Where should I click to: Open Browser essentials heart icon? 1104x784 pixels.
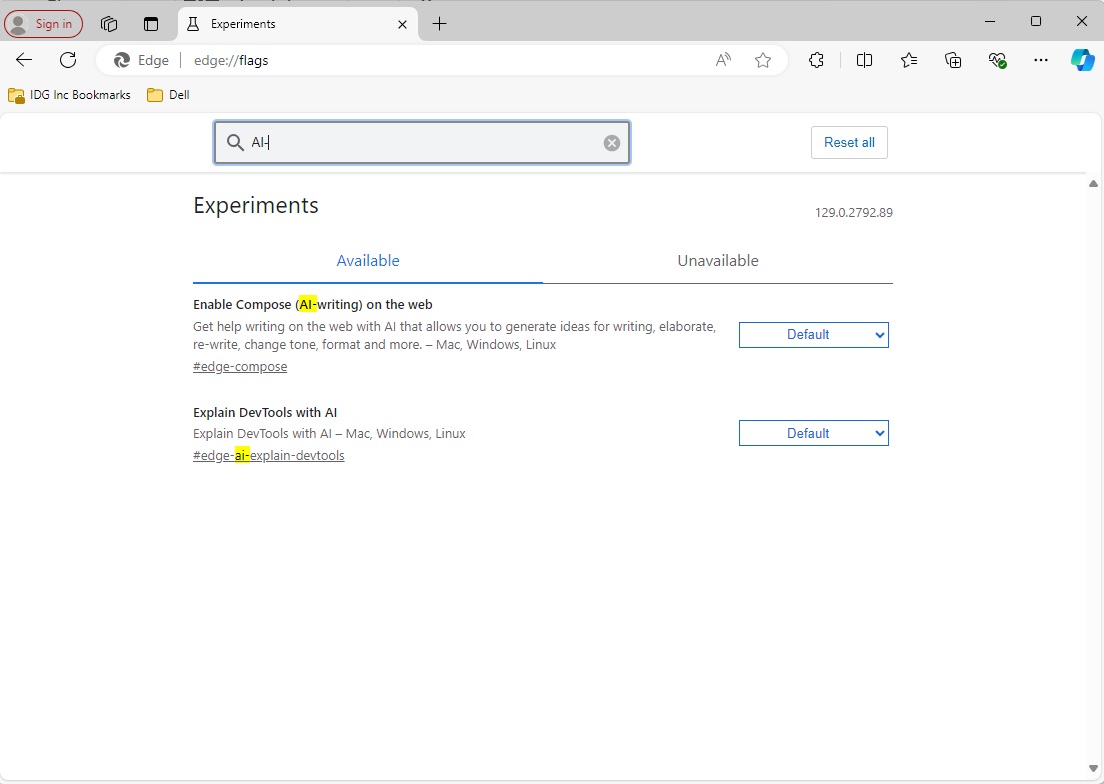[x=997, y=60]
